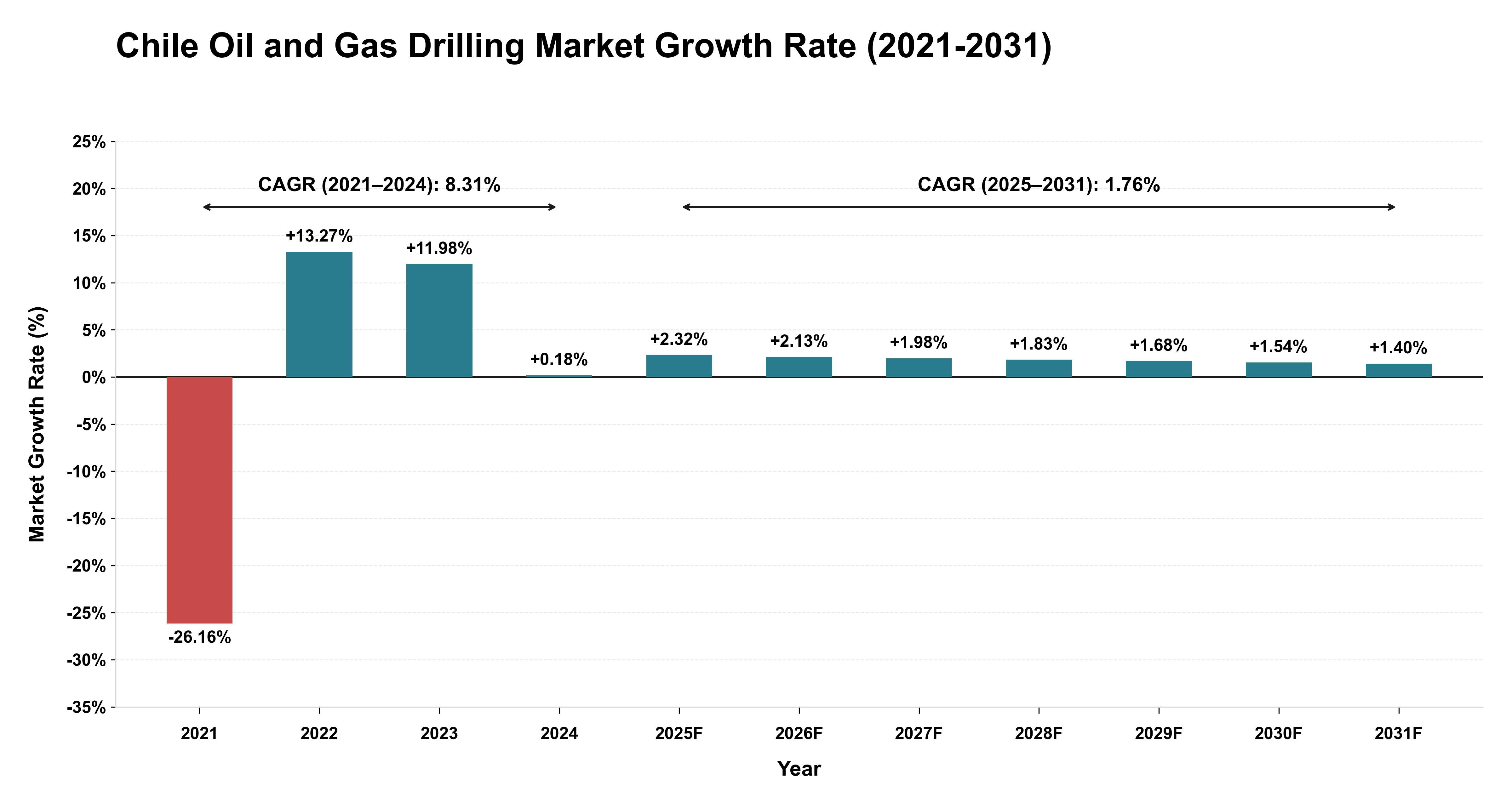1512x803 pixels.
Task: Click the Year axis title
Action: [x=799, y=769]
